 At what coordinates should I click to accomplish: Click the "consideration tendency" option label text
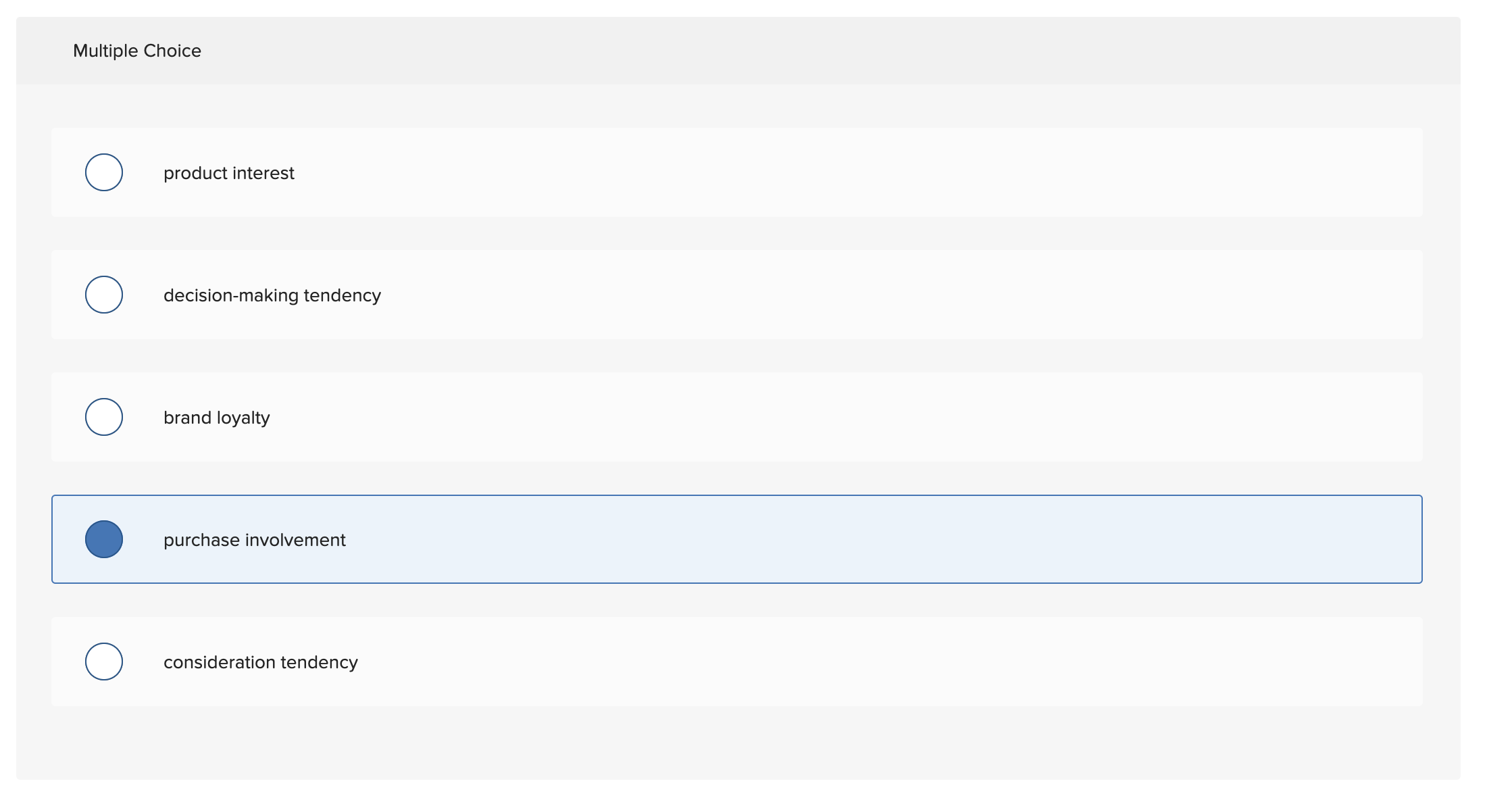click(261, 662)
